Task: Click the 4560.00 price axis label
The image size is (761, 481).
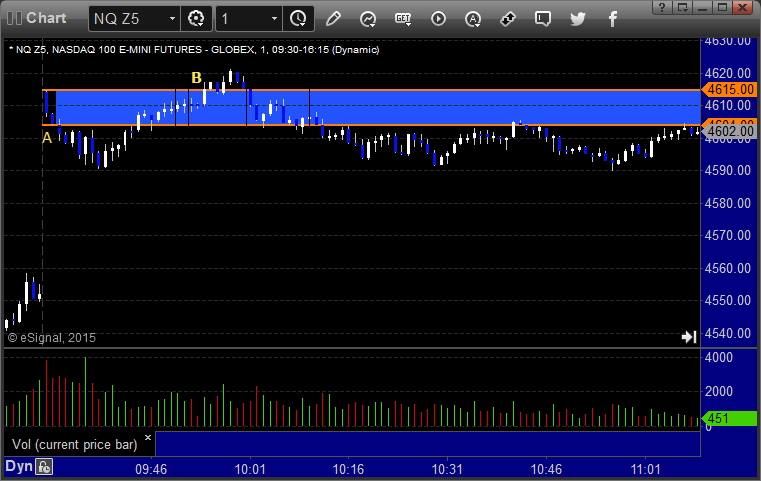Action: click(x=728, y=268)
